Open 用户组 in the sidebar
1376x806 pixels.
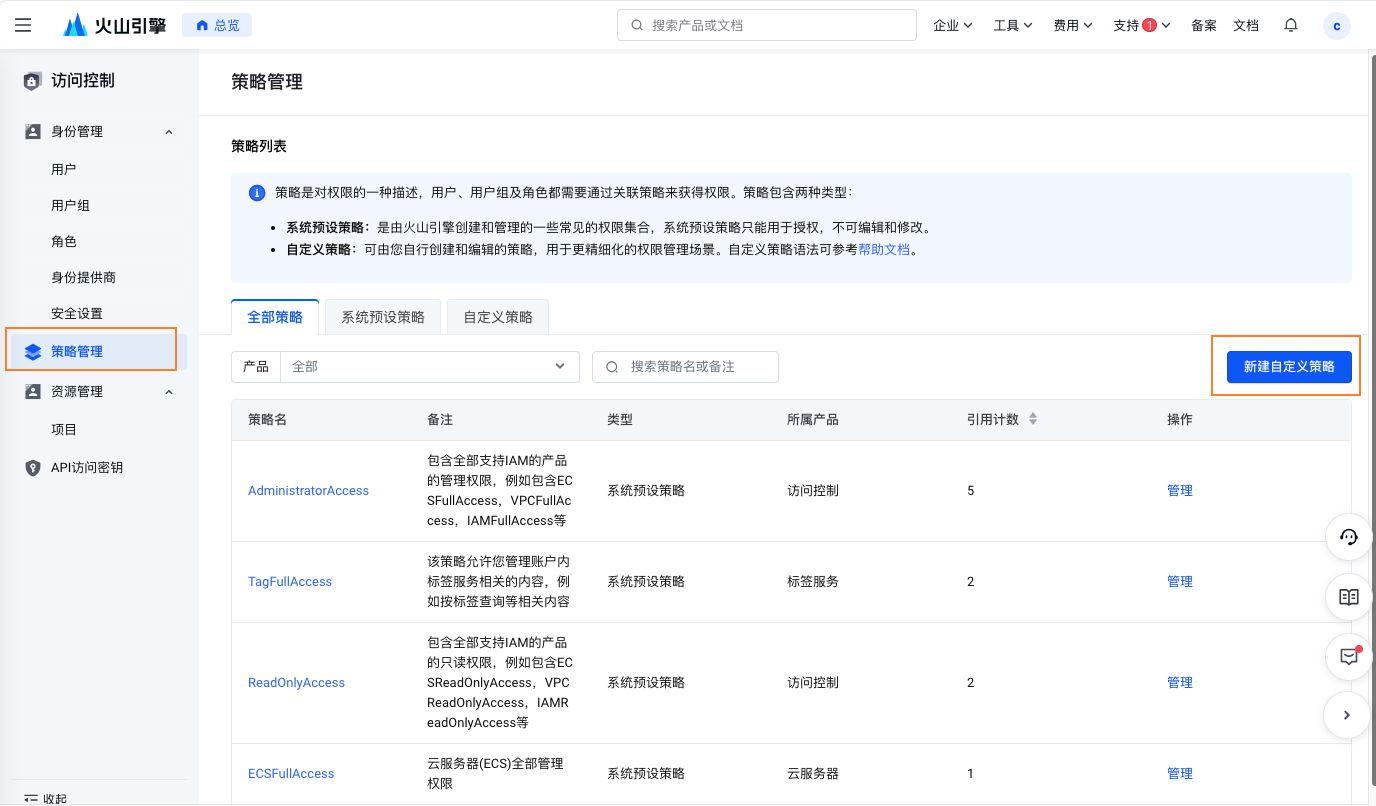[x=71, y=205]
